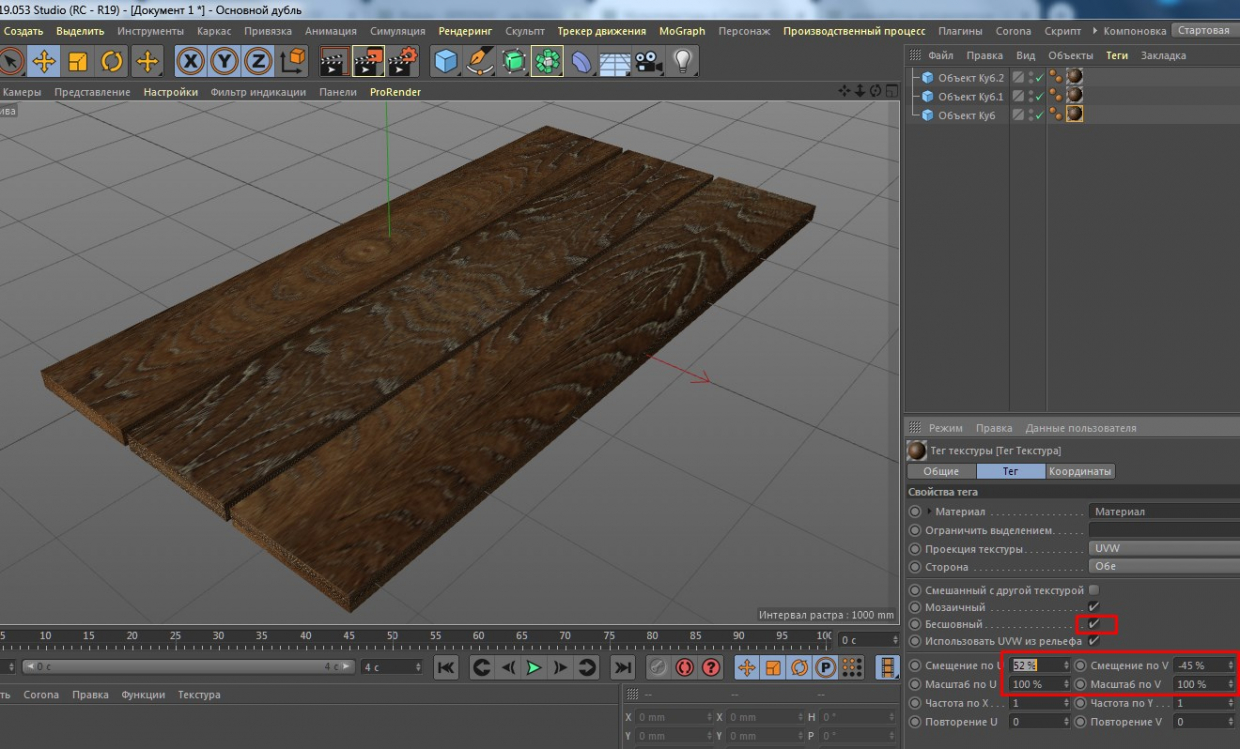Jump to the end of animation

623,667
